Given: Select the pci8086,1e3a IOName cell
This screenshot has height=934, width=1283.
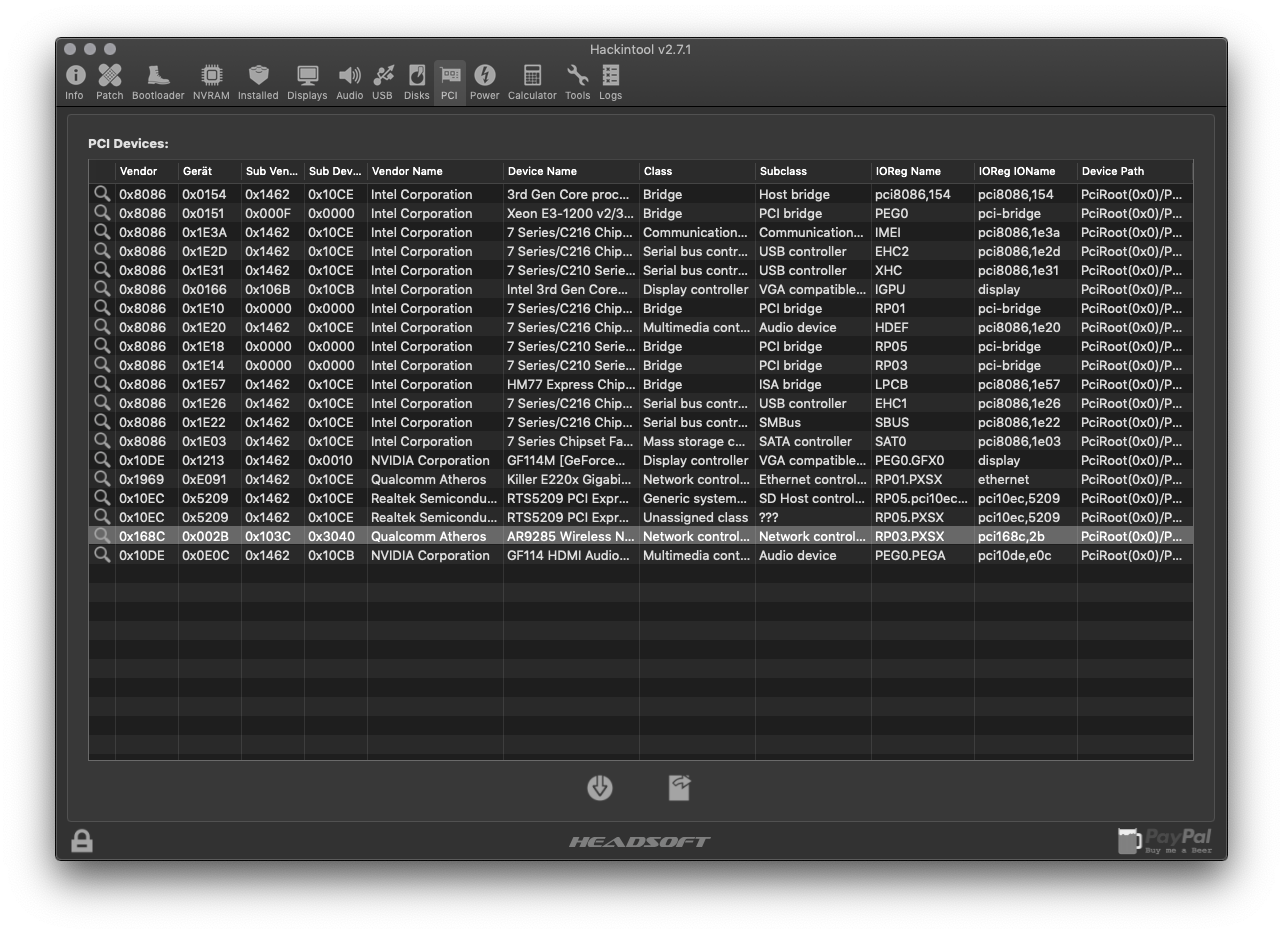Looking at the screenshot, I should coord(1019,232).
